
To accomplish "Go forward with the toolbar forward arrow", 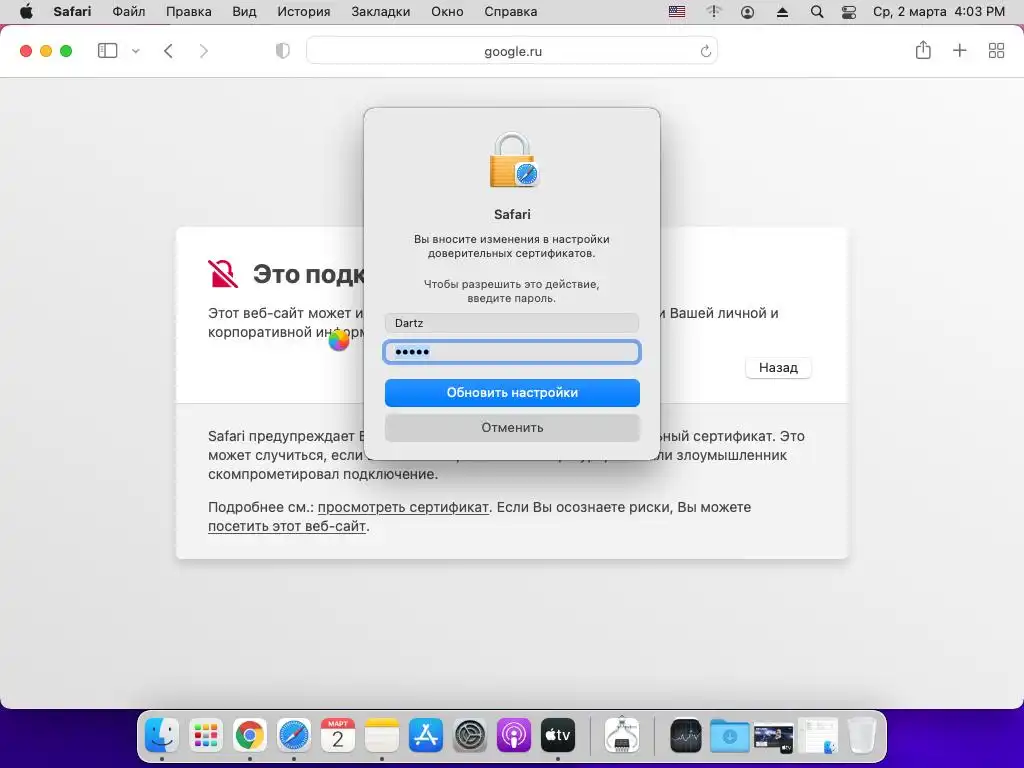I will [204, 51].
